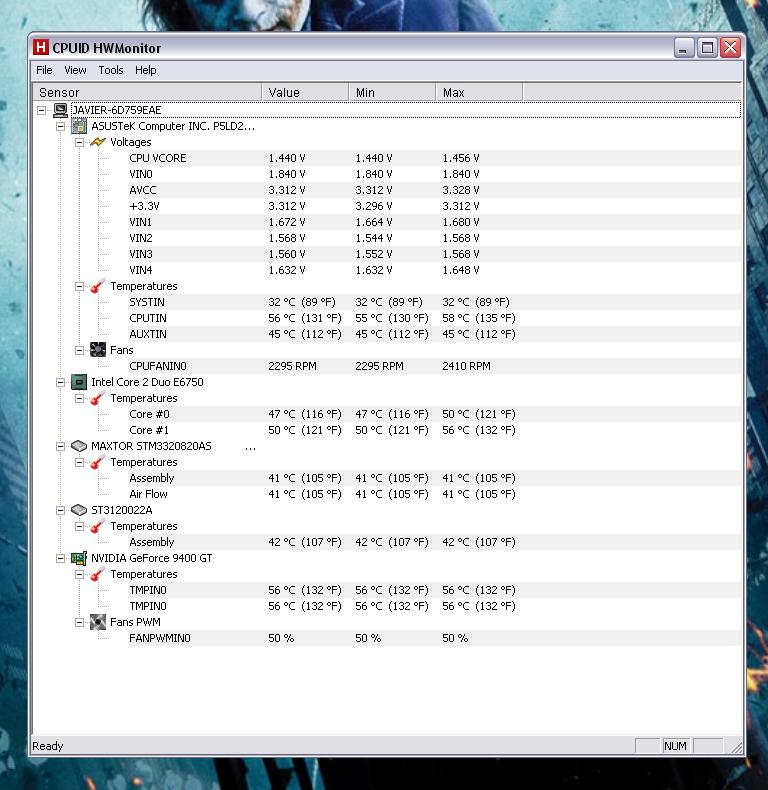Click the HWMonitor app icon in title bar
The width and height of the screenshot is (768, 790).
pos(41,47)
